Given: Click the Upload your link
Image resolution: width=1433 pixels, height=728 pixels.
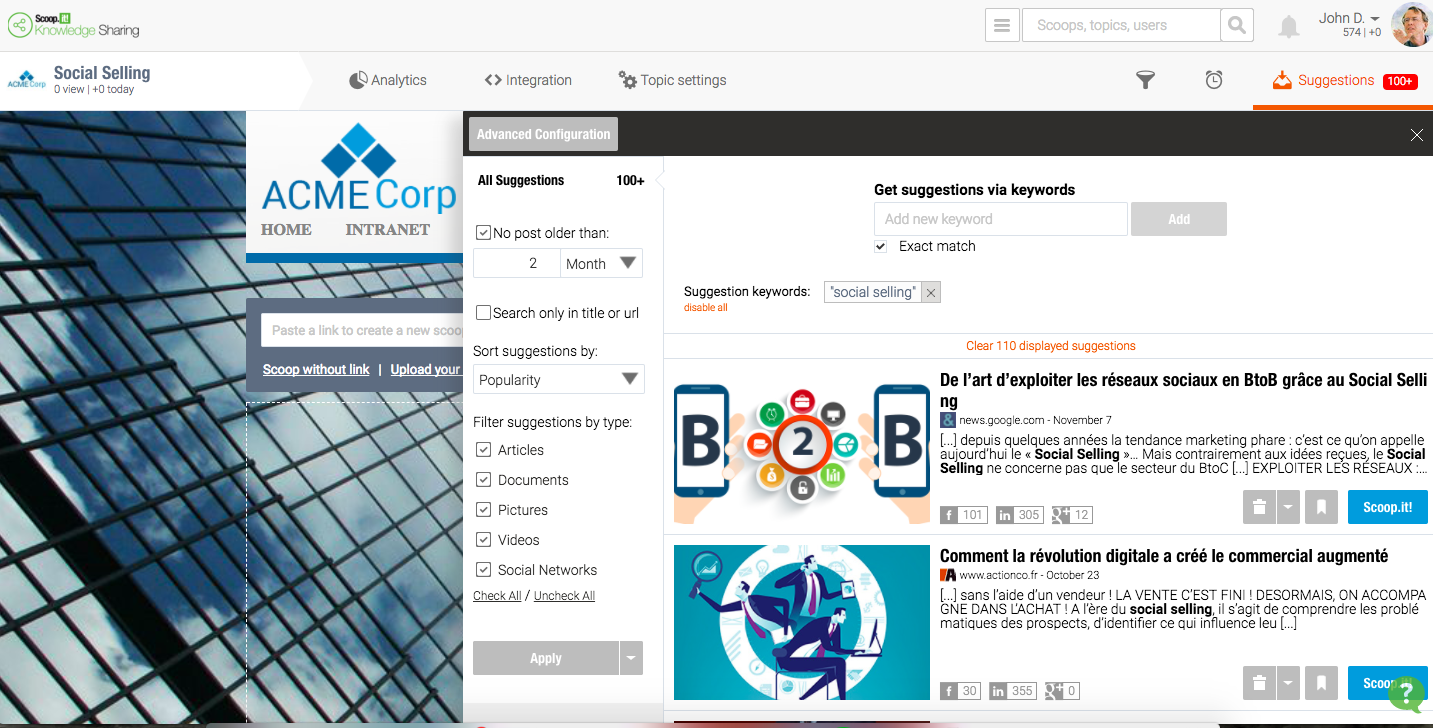Looking at the screenshot, I should (426, 369).
